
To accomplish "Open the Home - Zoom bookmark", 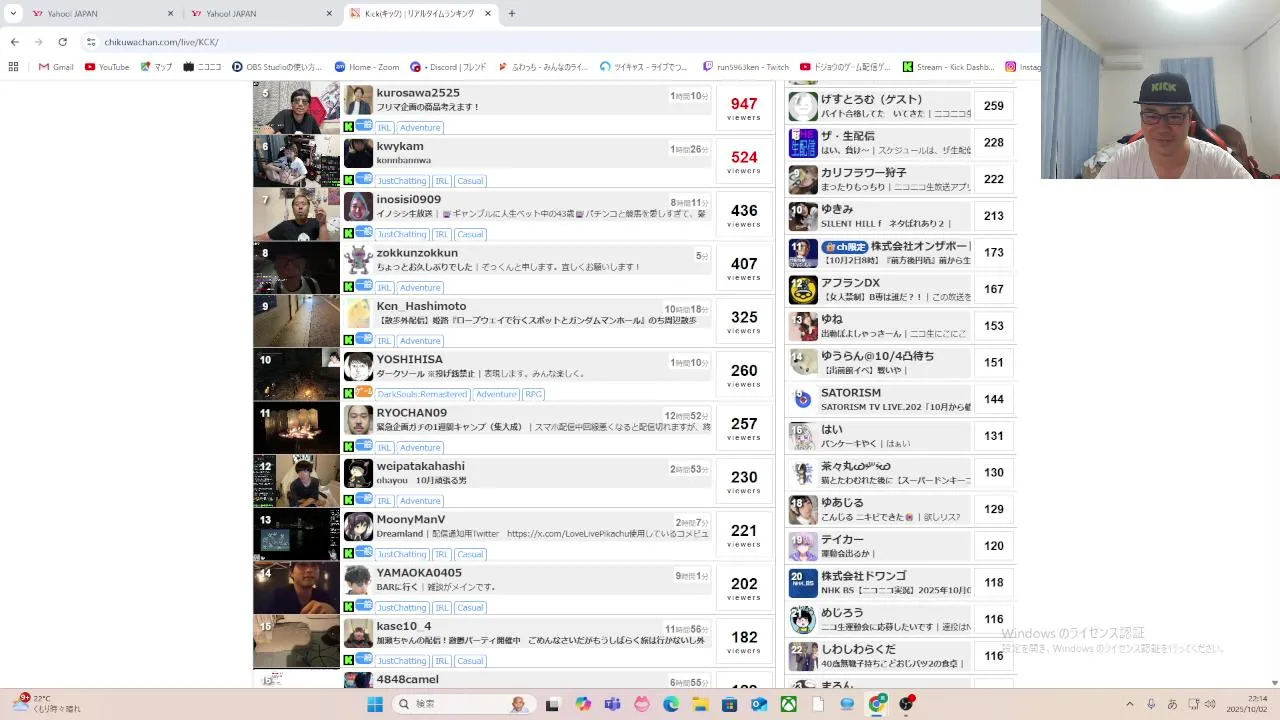I will (367, 67).
